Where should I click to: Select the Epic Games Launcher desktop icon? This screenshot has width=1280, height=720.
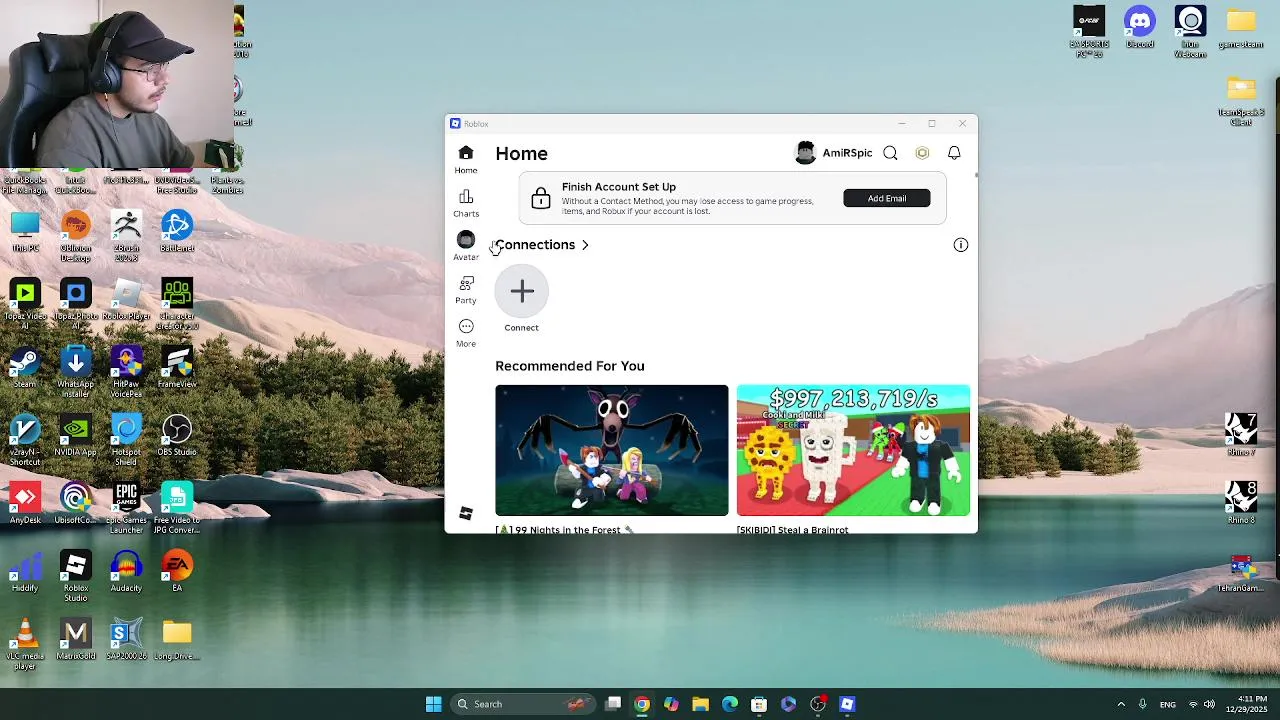[x=126, y=509]
